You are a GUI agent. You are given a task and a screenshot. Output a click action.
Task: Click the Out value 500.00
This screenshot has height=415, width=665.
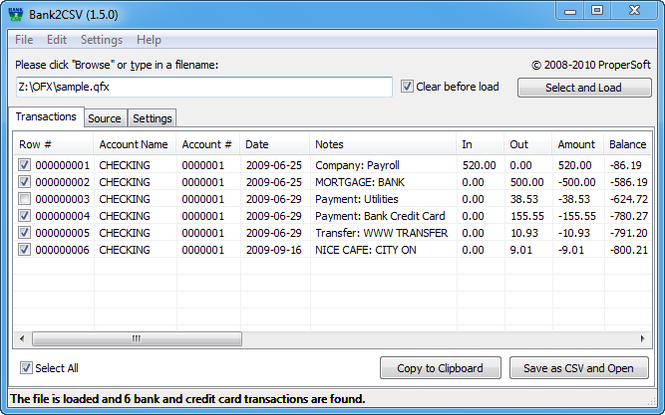(x=527, y=182)
